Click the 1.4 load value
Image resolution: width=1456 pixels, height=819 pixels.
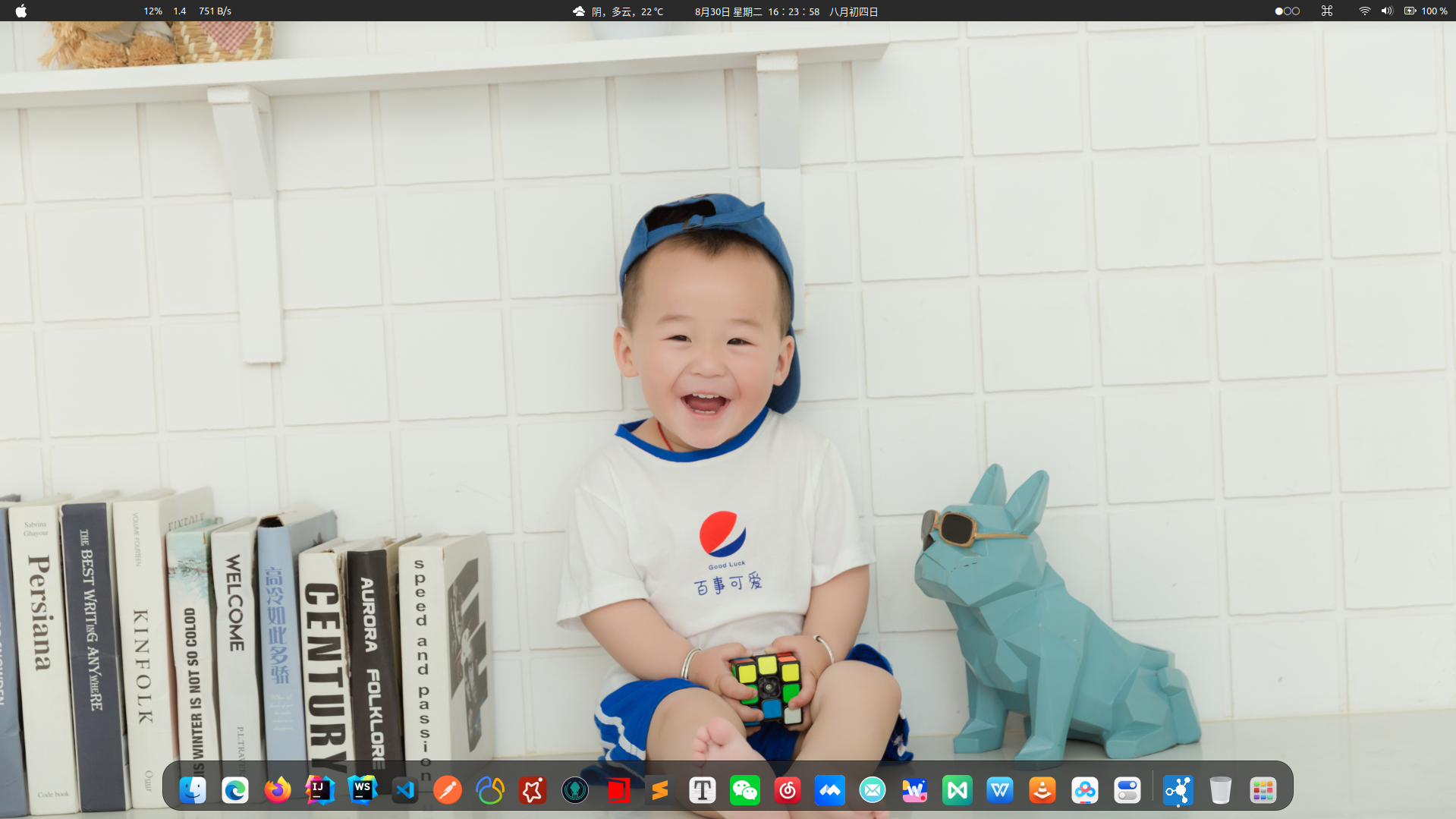pyautogui.click(x=180, y=11)
